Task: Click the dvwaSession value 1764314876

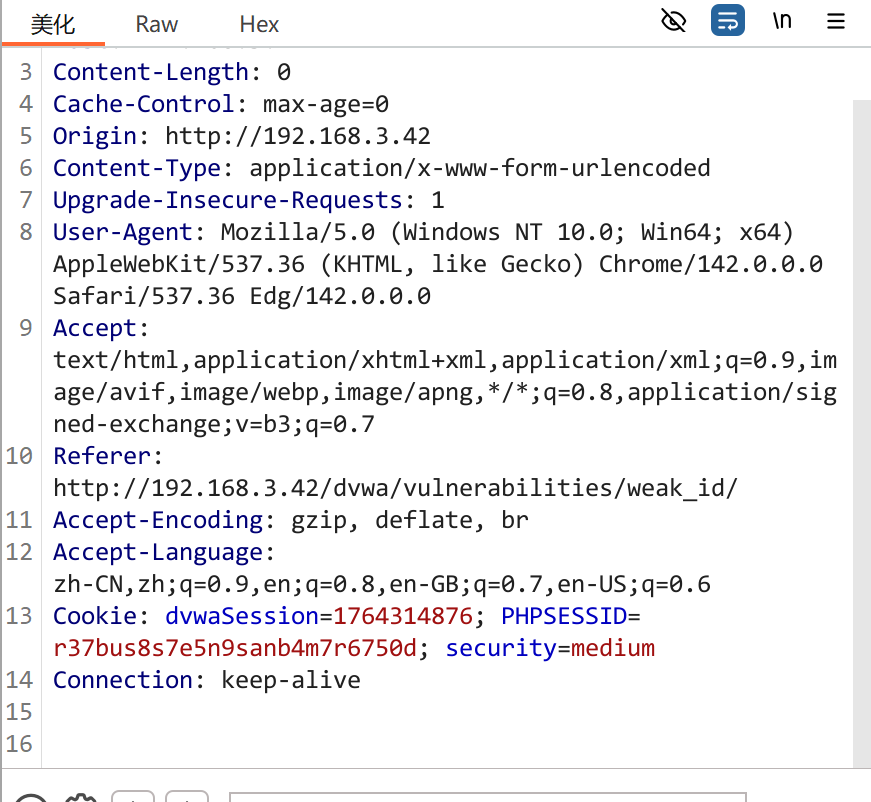Action: click(403, 616)
